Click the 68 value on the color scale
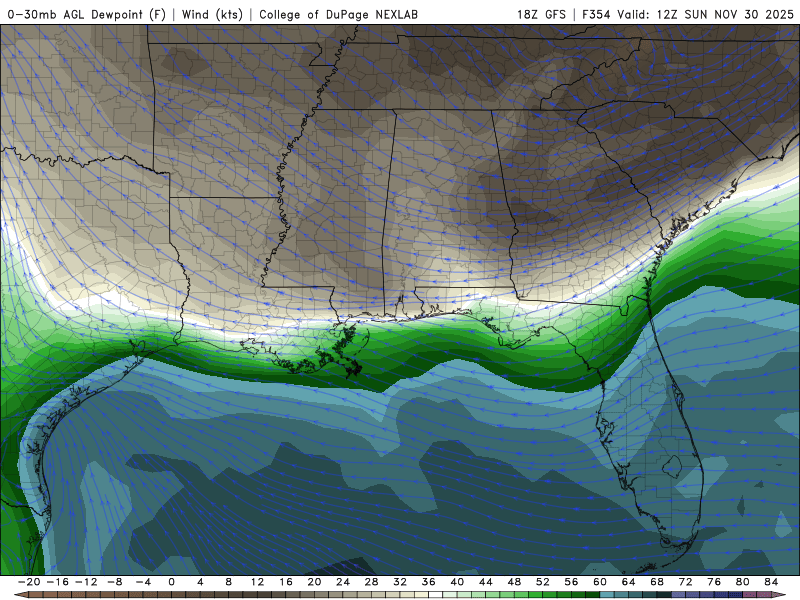Viewport: 800px width, 600px height. 657,582
